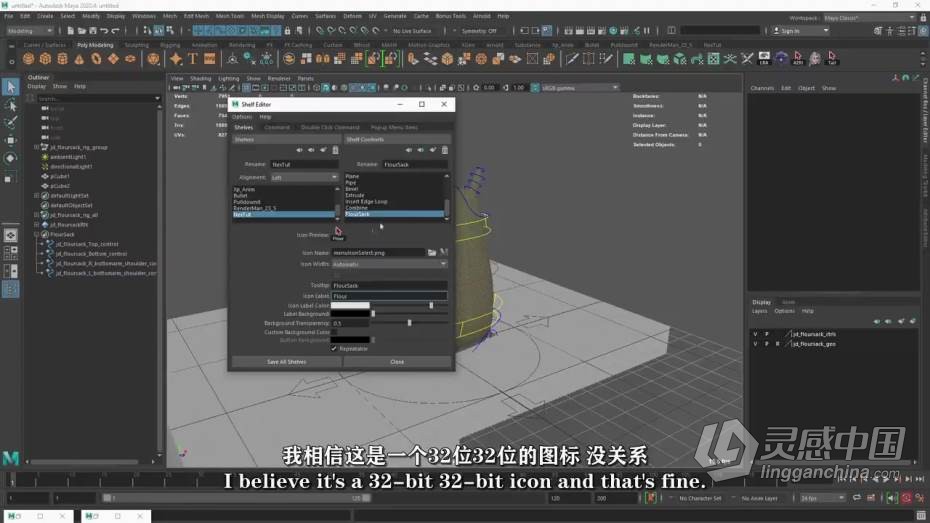This screenshot has height=523, width=930.
Task: Open the Alignment dropdown in Shelf Editor
Action: 304,177
